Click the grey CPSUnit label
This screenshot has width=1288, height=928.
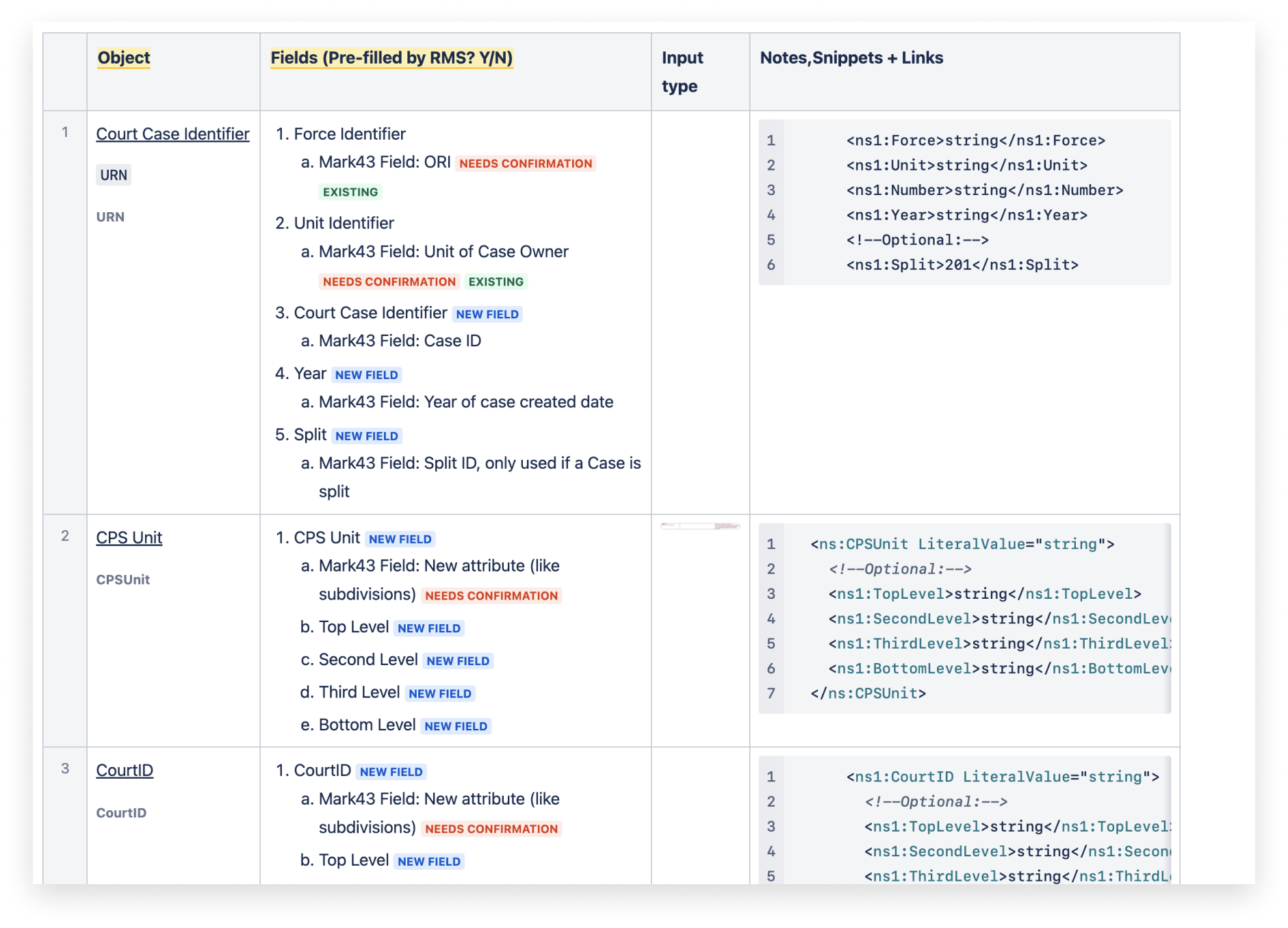123,580
